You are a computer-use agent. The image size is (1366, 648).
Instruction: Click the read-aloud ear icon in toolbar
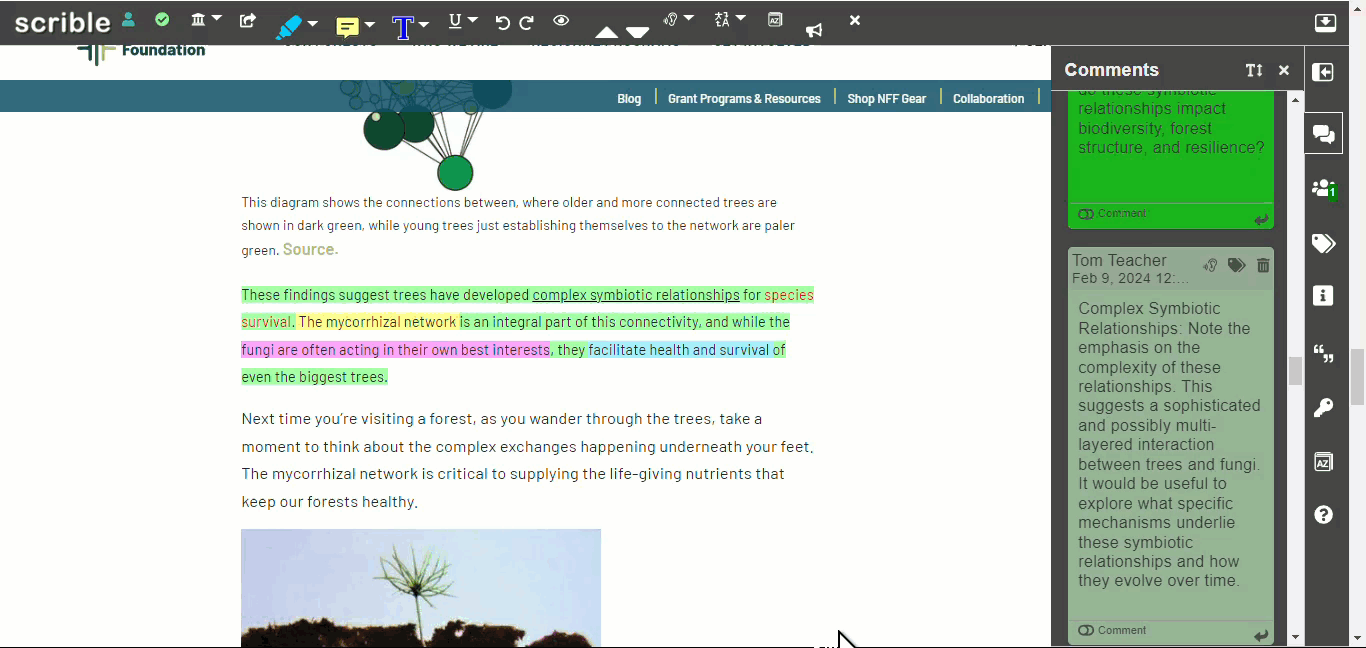point(670,19)
